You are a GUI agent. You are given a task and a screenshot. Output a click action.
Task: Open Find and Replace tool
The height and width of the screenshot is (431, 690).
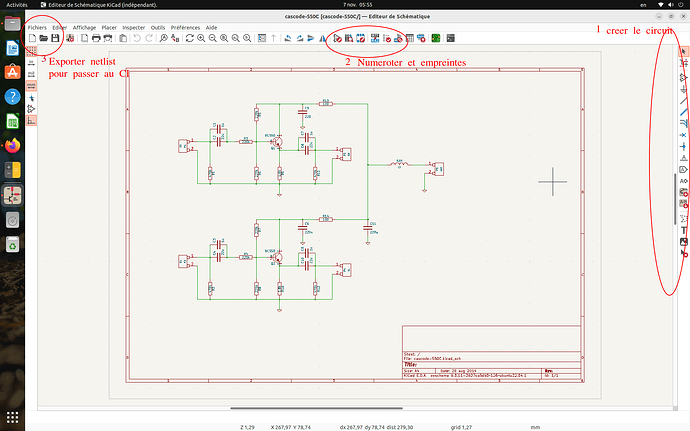point(175,38)
